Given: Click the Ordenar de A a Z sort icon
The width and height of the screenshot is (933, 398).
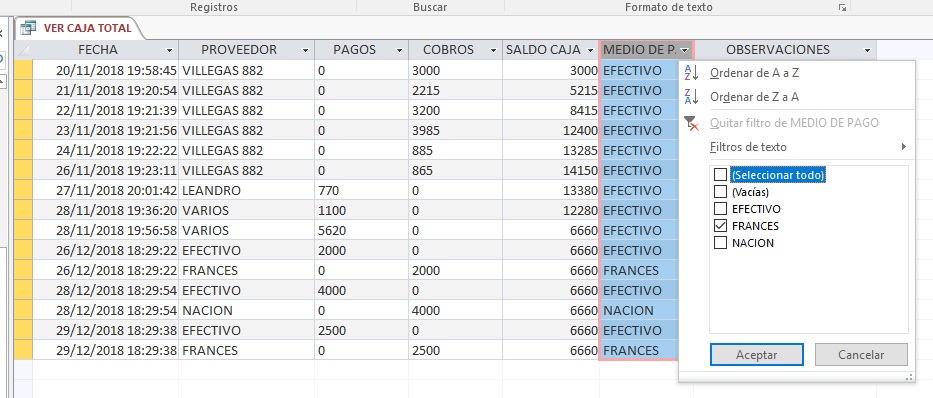Looking at the screenshot, I should (x=691, y=73).
